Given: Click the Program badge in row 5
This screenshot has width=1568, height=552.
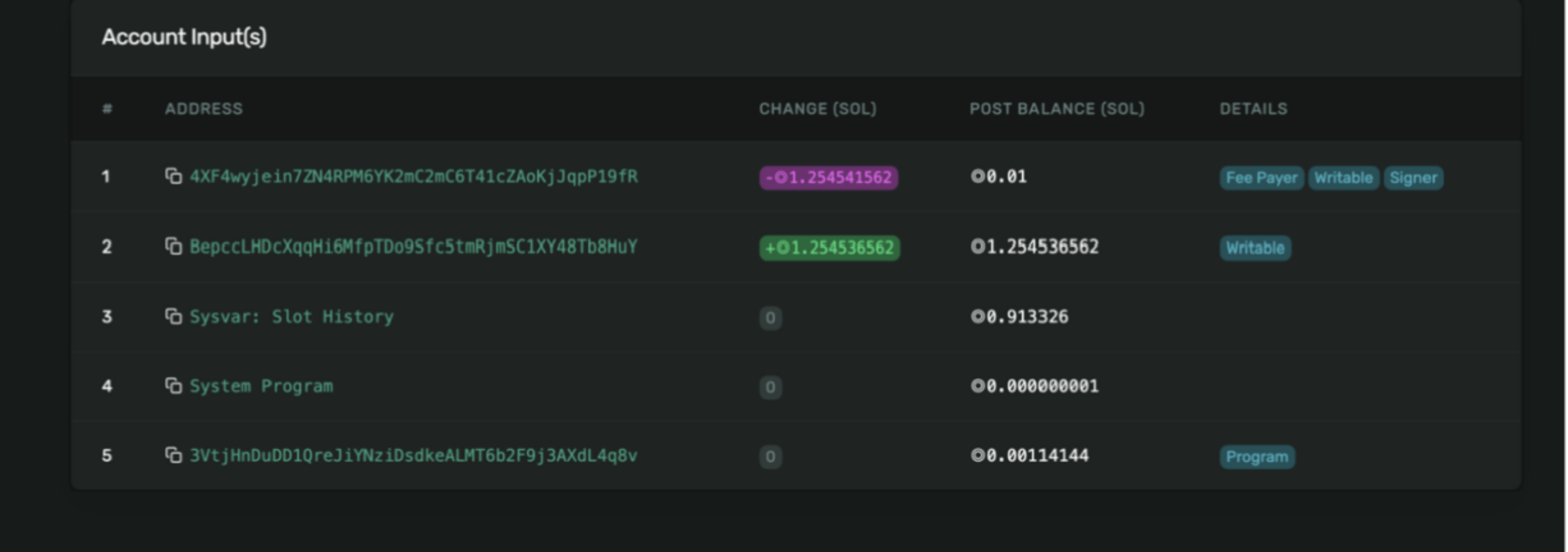Looking at the screenshot, I should 1257,457.
